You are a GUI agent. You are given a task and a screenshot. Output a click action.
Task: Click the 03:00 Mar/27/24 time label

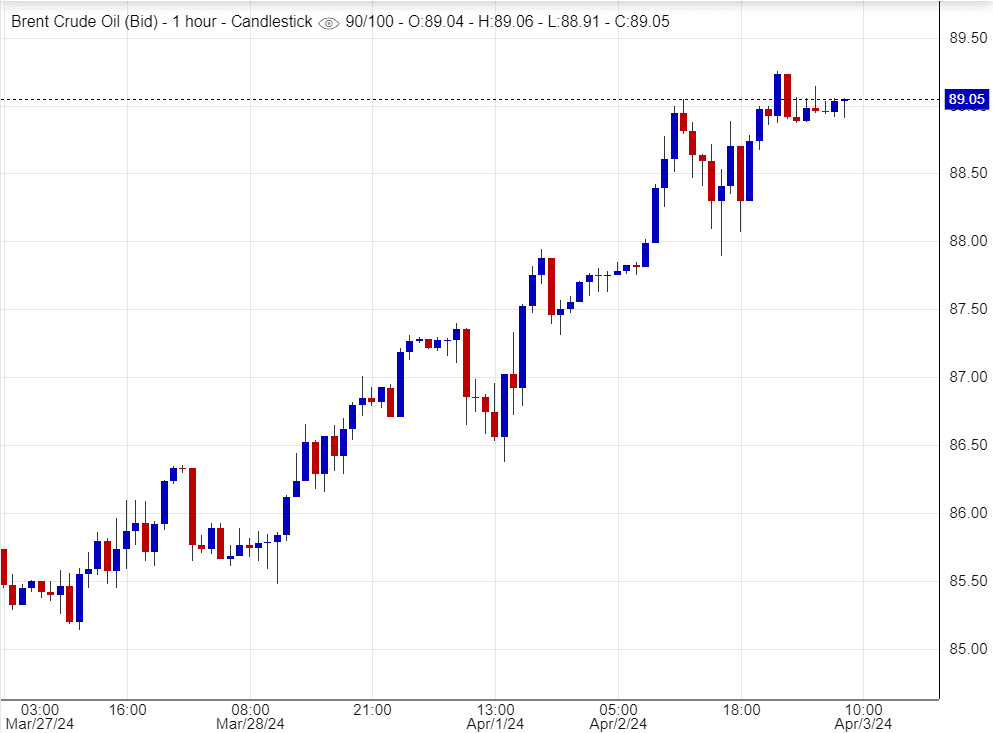(39, 717)
